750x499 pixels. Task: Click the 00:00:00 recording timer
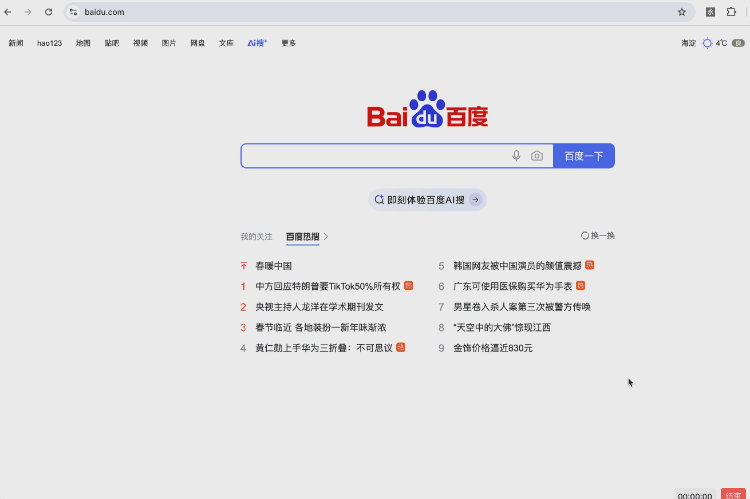click(695, 495)
